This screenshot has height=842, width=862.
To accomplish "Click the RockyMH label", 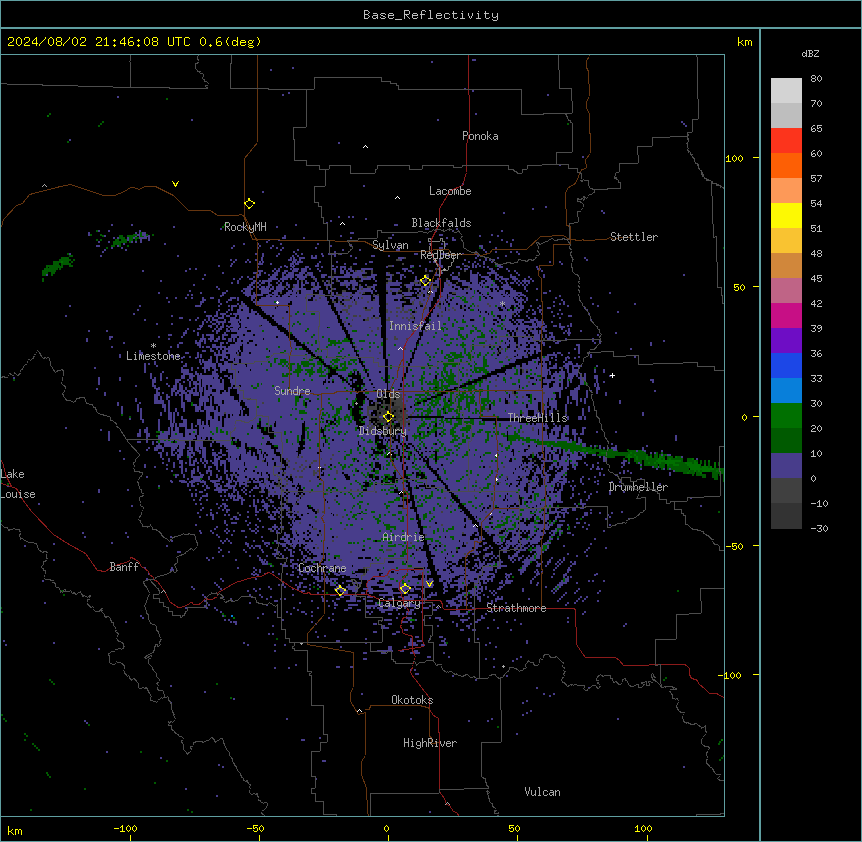I will (x=245, y=227).
